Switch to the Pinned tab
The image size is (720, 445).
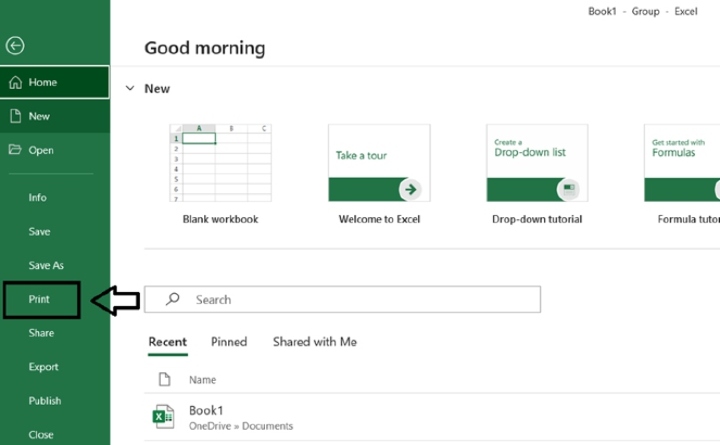(229, 342)
